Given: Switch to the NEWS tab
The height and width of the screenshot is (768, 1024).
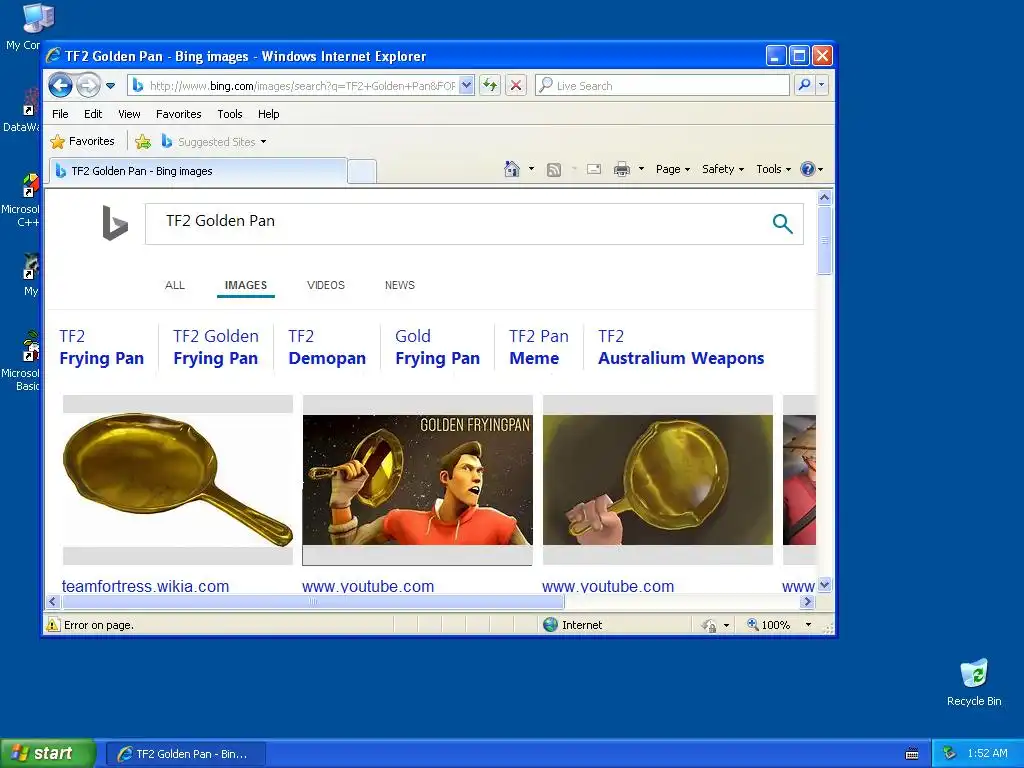Looking at the screenshot, I should (x=400, y=285).
